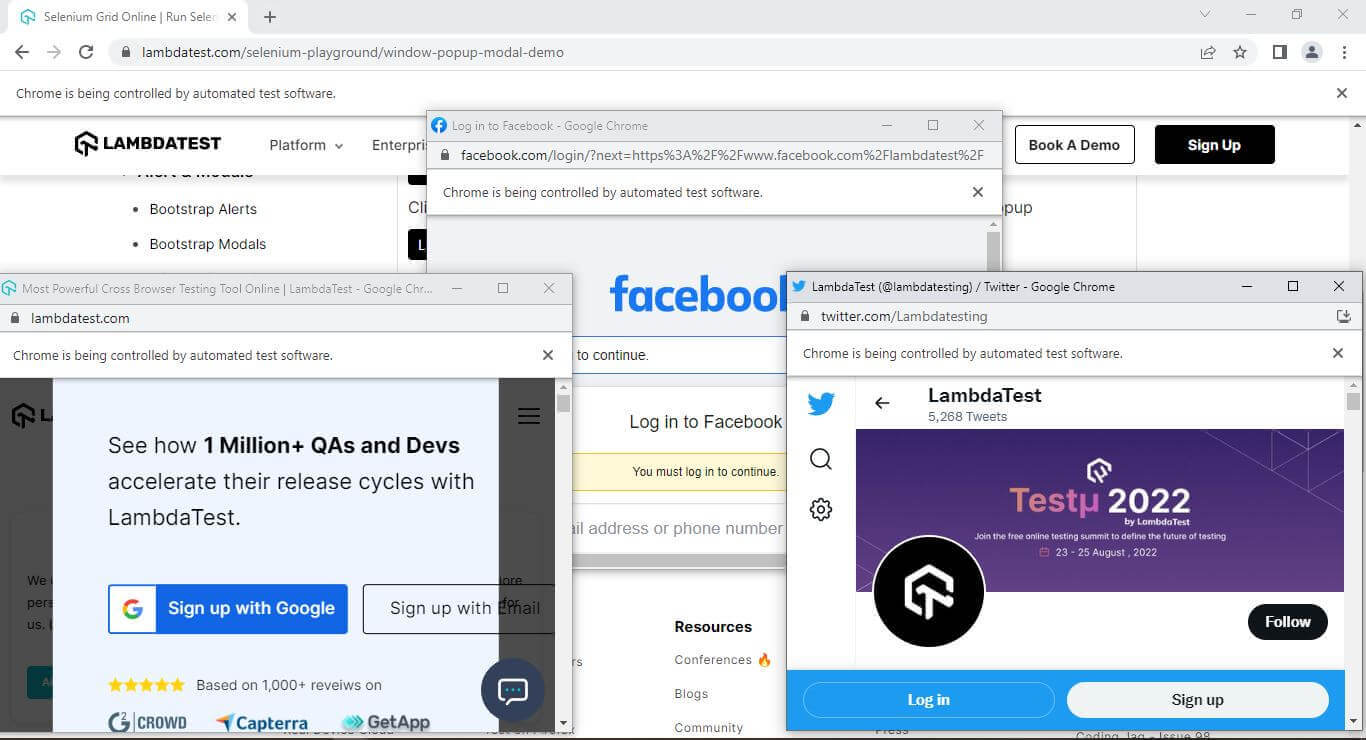Click the Twitter bird home icon
Screen dimensions: 1366x740
(821, 403)
